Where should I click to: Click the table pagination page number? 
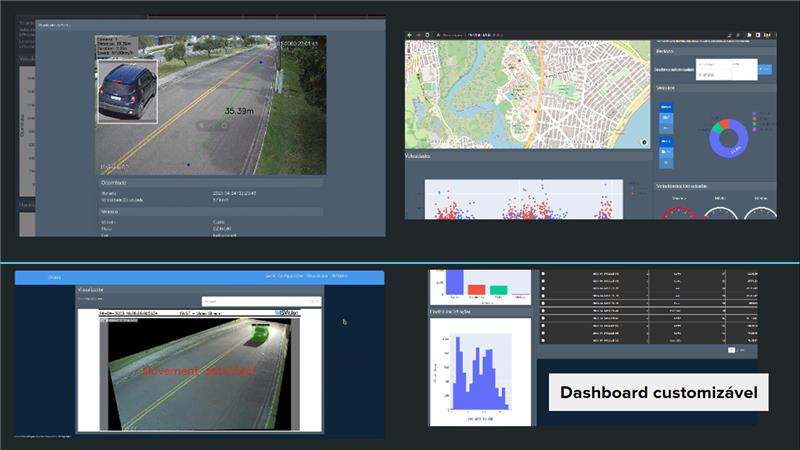(731, 349)
